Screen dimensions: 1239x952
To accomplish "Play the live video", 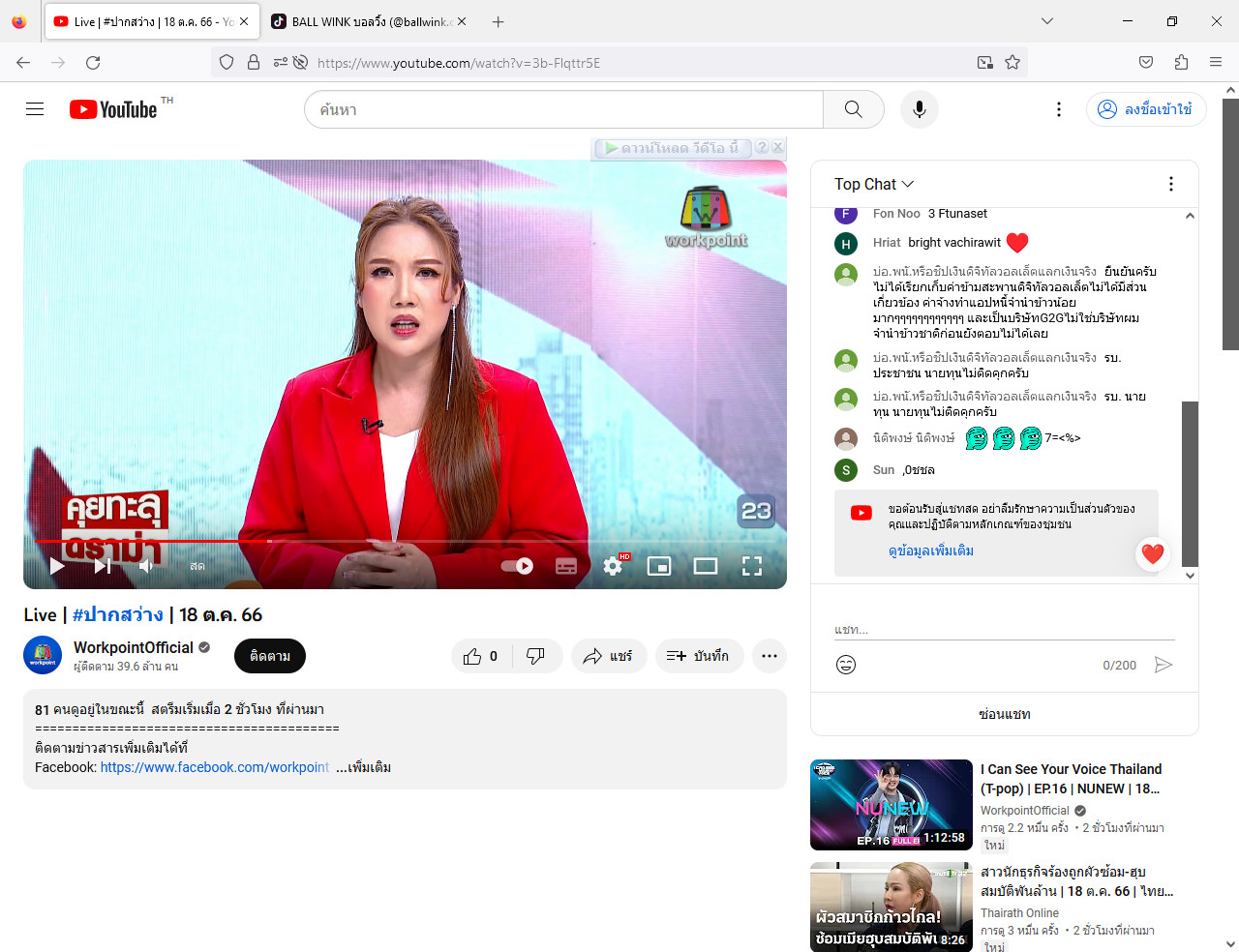I will (57, 566).
